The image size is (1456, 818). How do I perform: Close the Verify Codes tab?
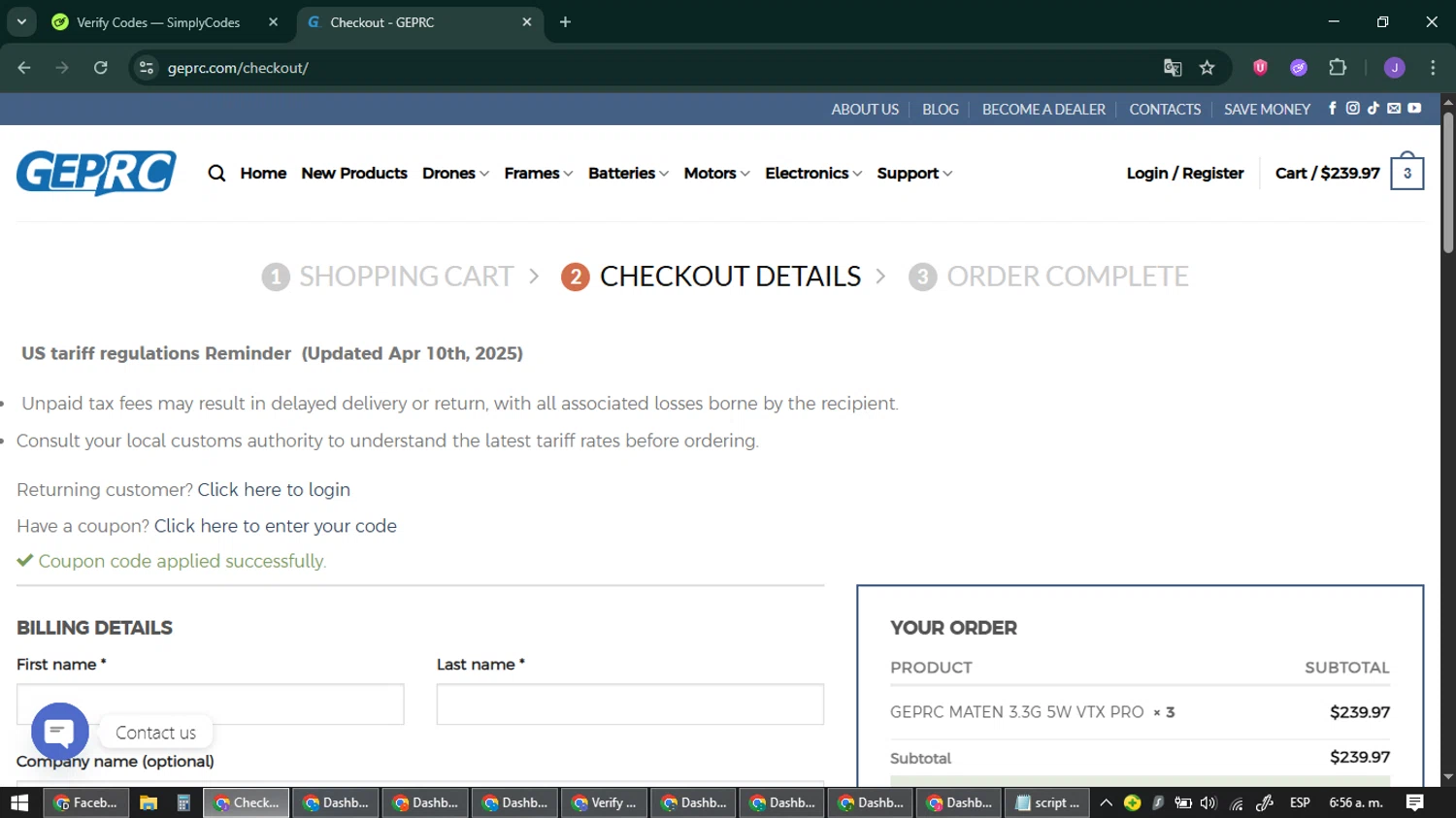(x=273, y=21)
